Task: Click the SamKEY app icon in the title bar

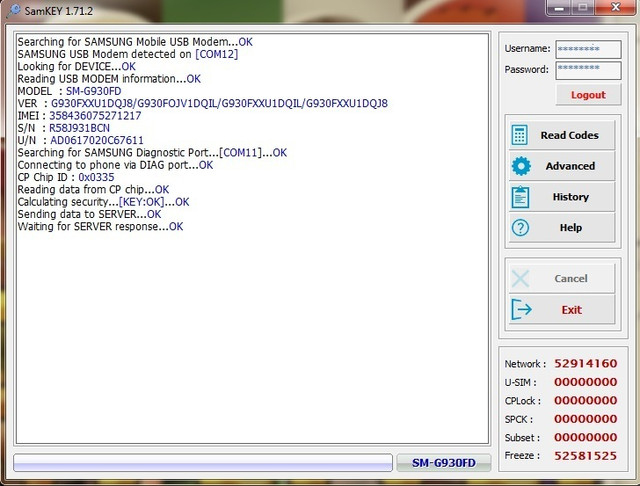Action: pyautogui.click(x=14, y=10)
